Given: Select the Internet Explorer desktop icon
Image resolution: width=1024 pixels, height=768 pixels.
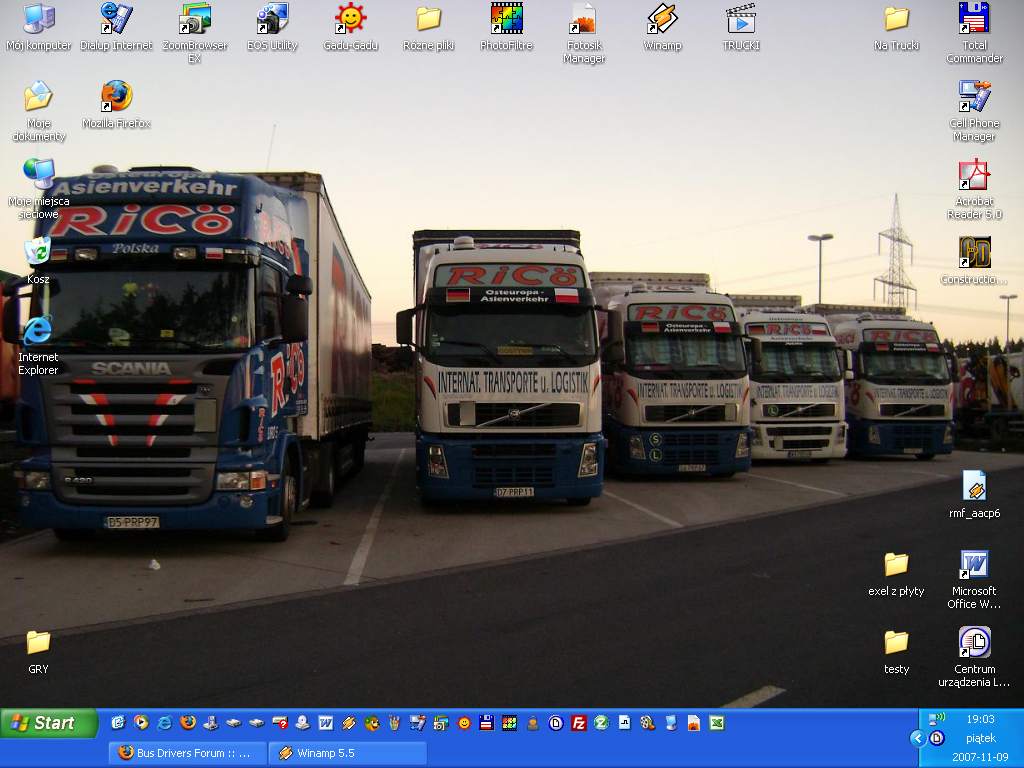Looking at the screenshot, I should (x=38, y=345).
